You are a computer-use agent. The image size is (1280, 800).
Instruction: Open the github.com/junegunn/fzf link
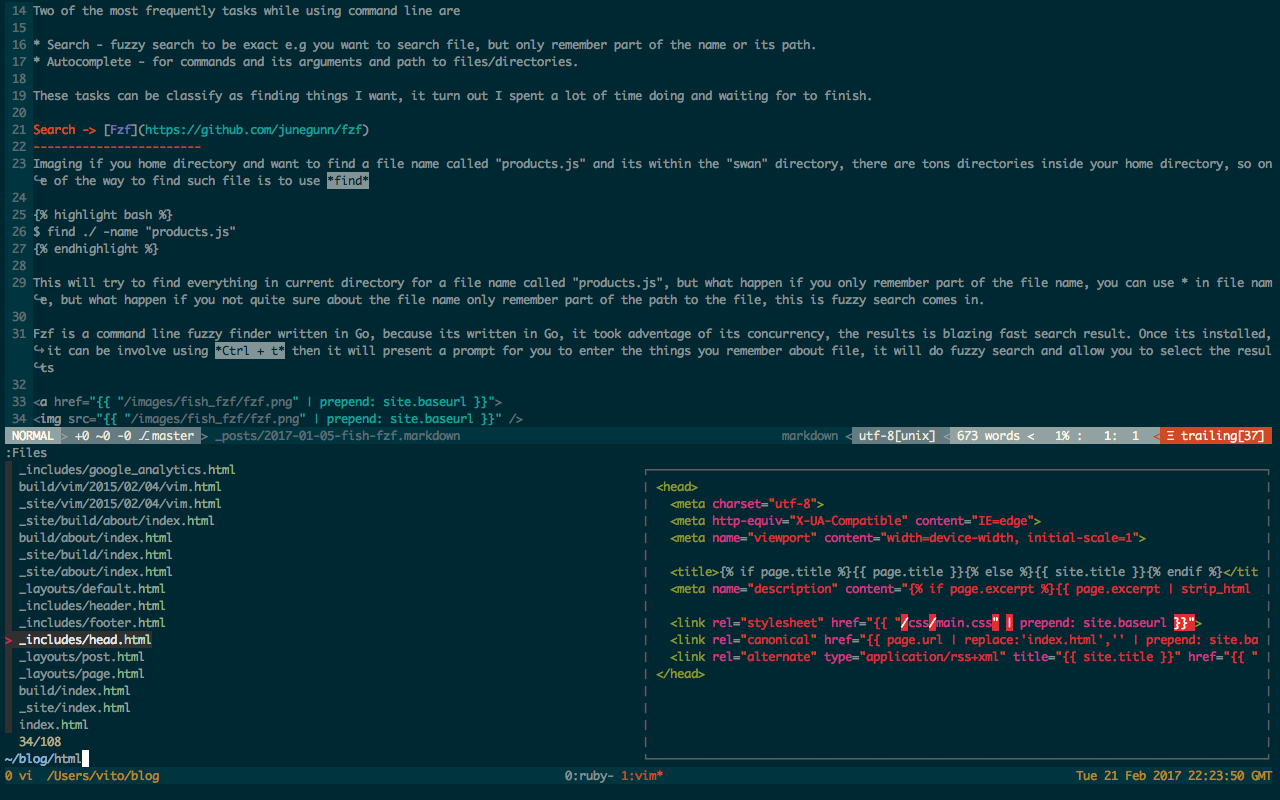pos(253,129)
